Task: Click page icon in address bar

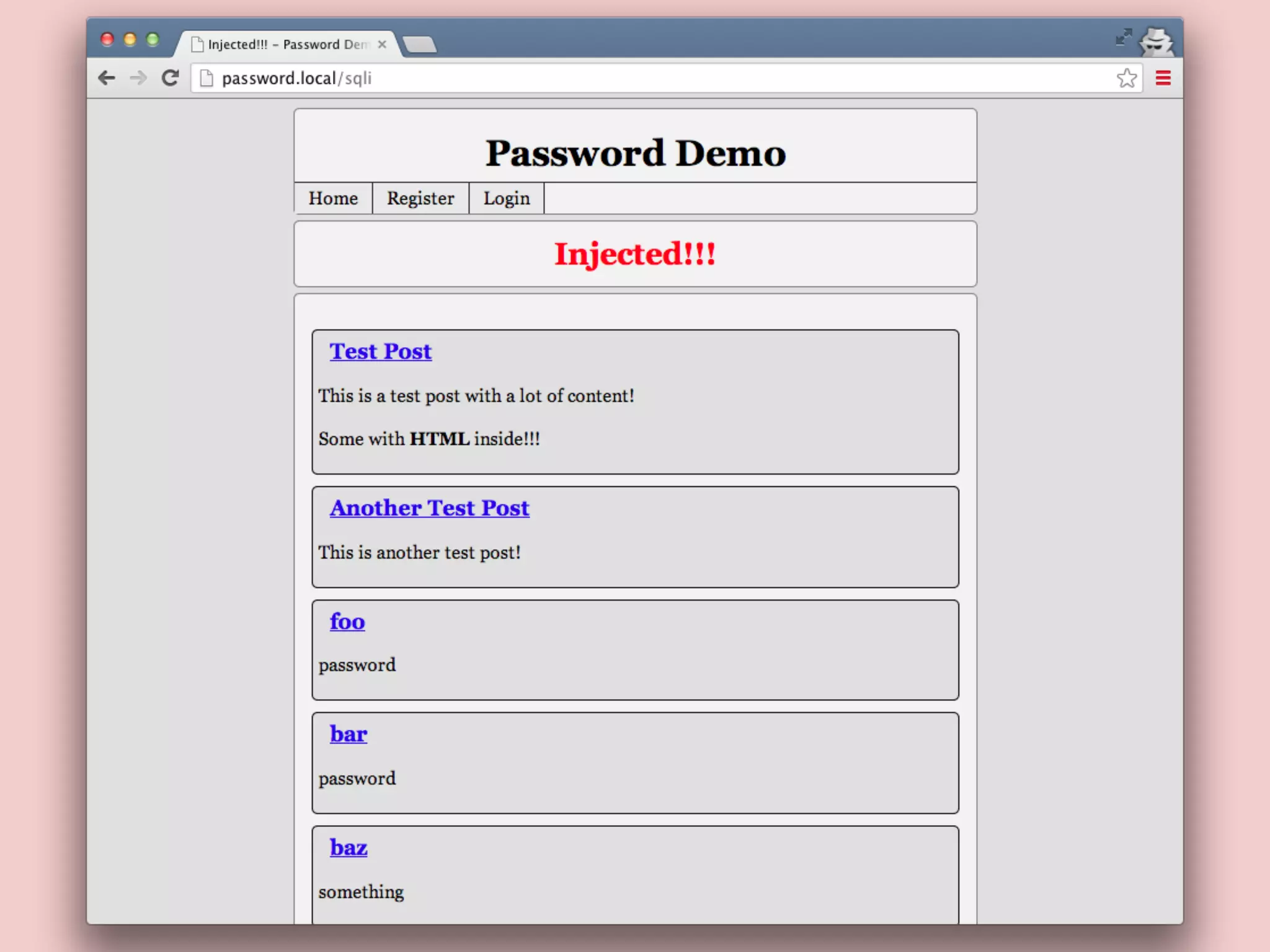Action: click(206, 78)
